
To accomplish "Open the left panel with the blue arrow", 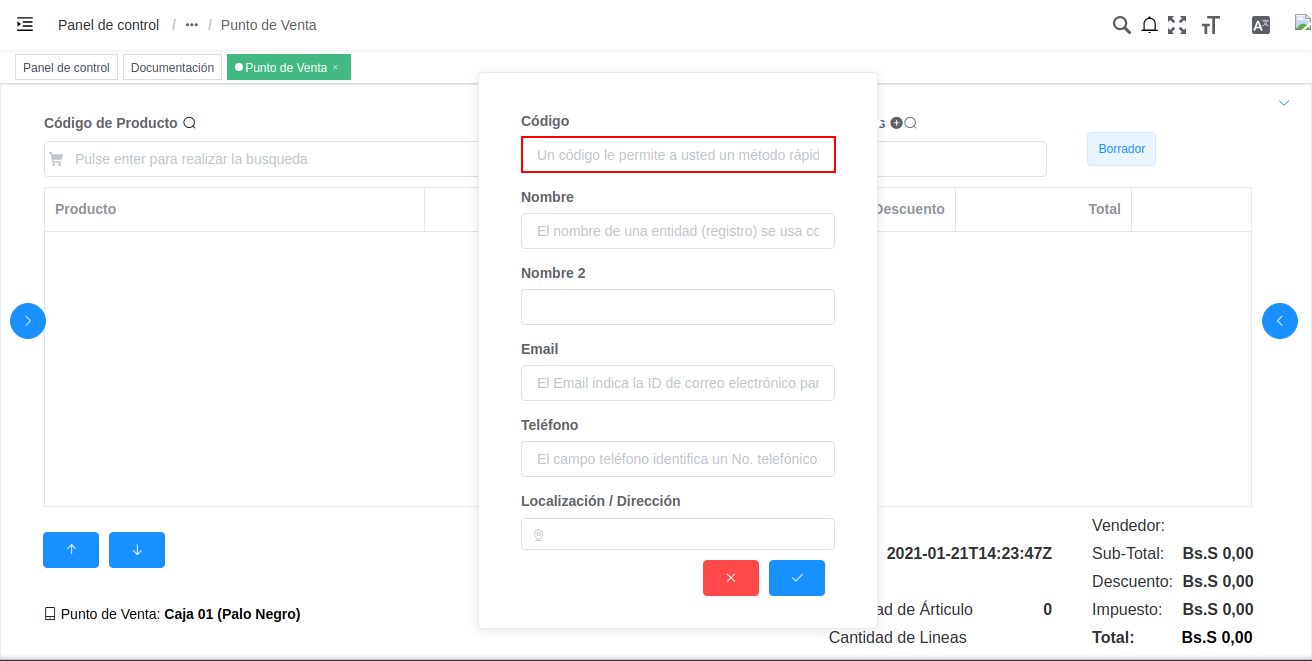I will pos(27,320).
